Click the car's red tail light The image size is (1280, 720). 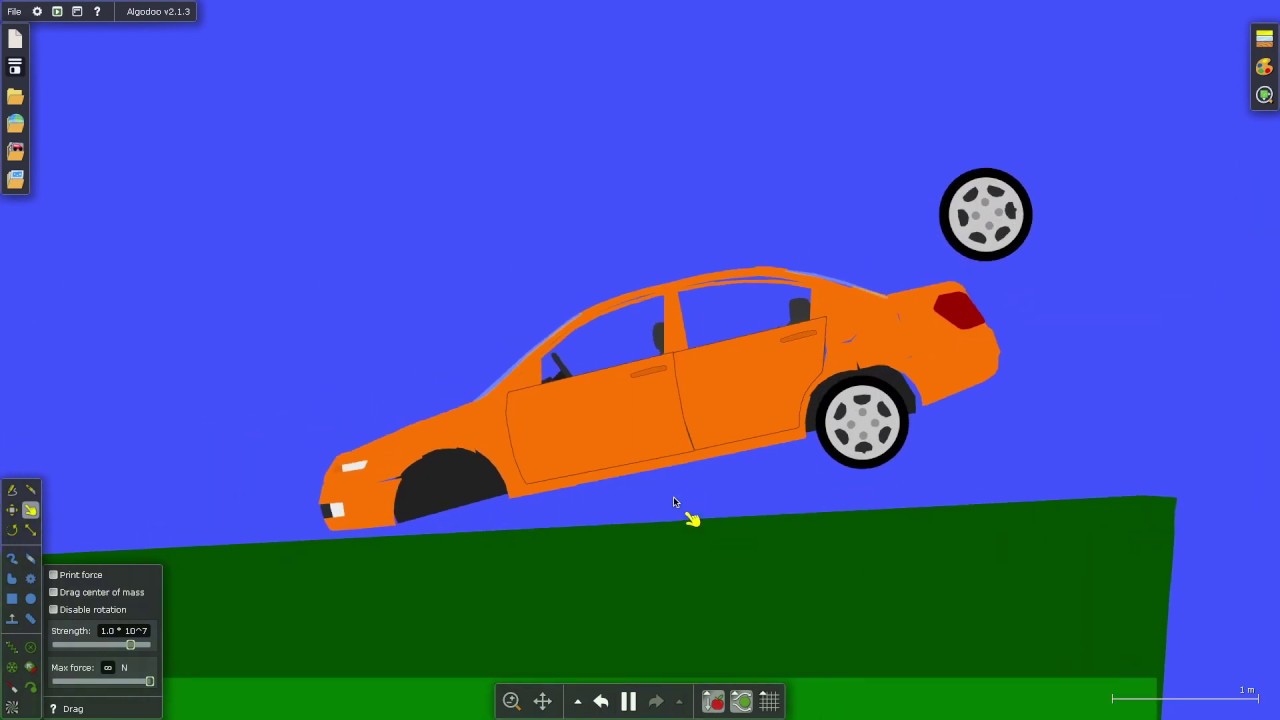tap(960, 309)
